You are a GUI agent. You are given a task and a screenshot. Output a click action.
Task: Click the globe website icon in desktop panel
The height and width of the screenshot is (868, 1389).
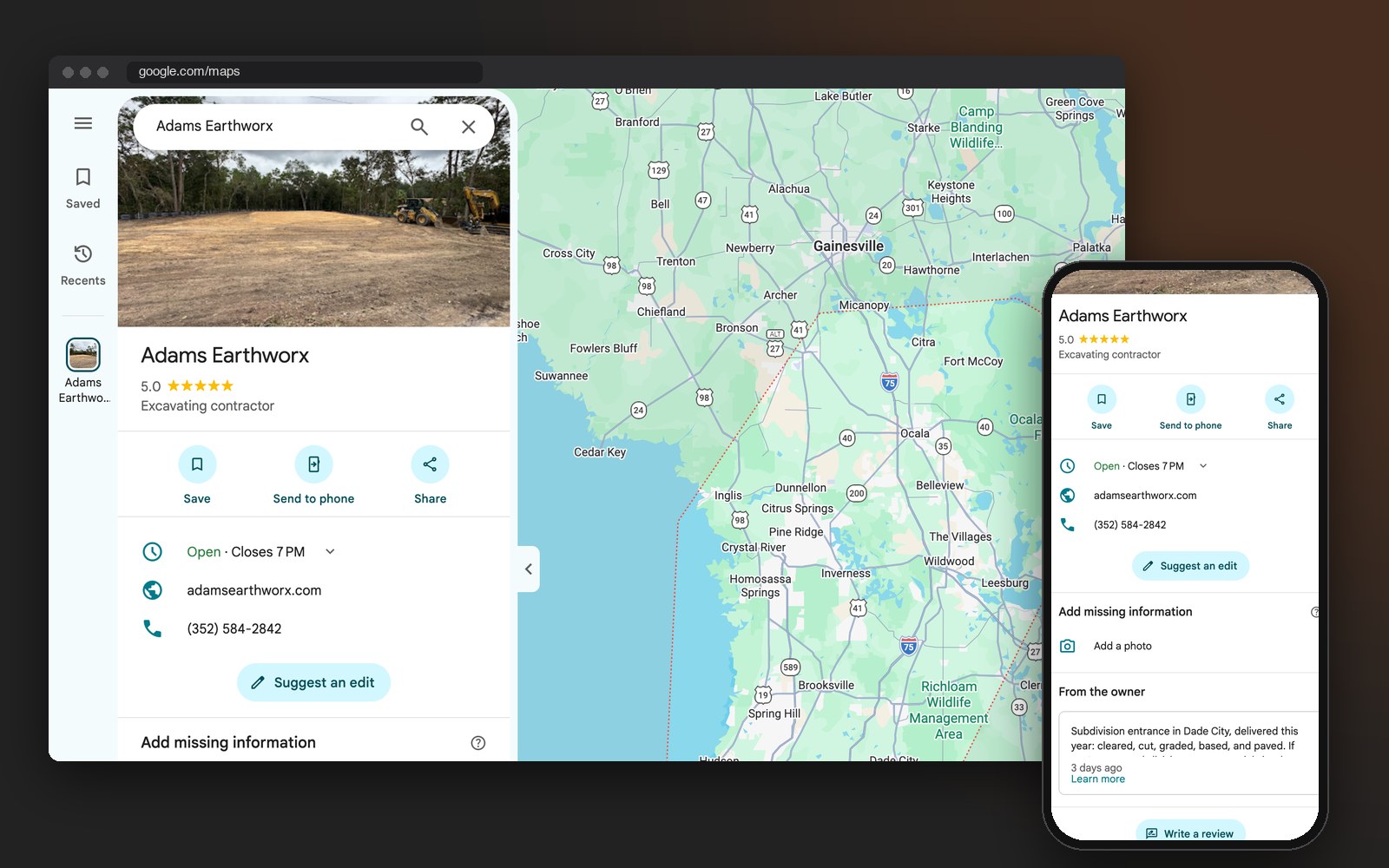tap(152, 590)
